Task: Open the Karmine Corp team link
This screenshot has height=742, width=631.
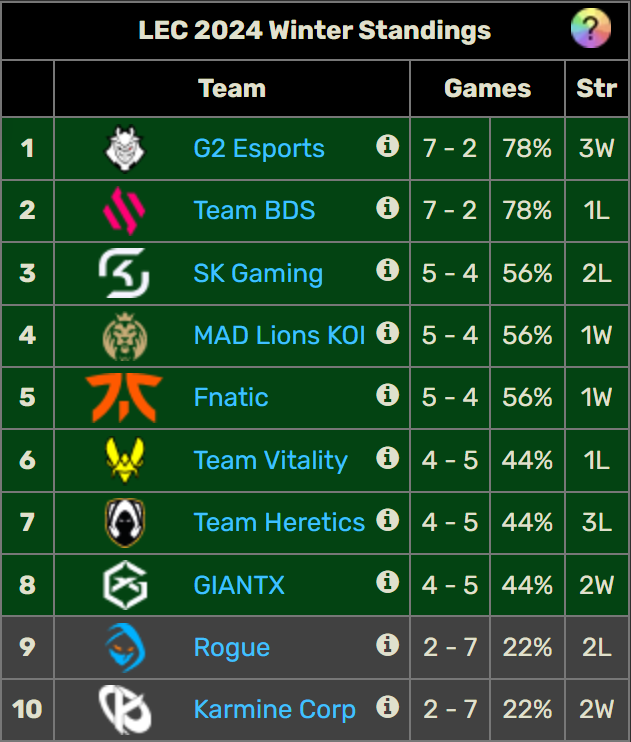Action: (x=275, y=709)
